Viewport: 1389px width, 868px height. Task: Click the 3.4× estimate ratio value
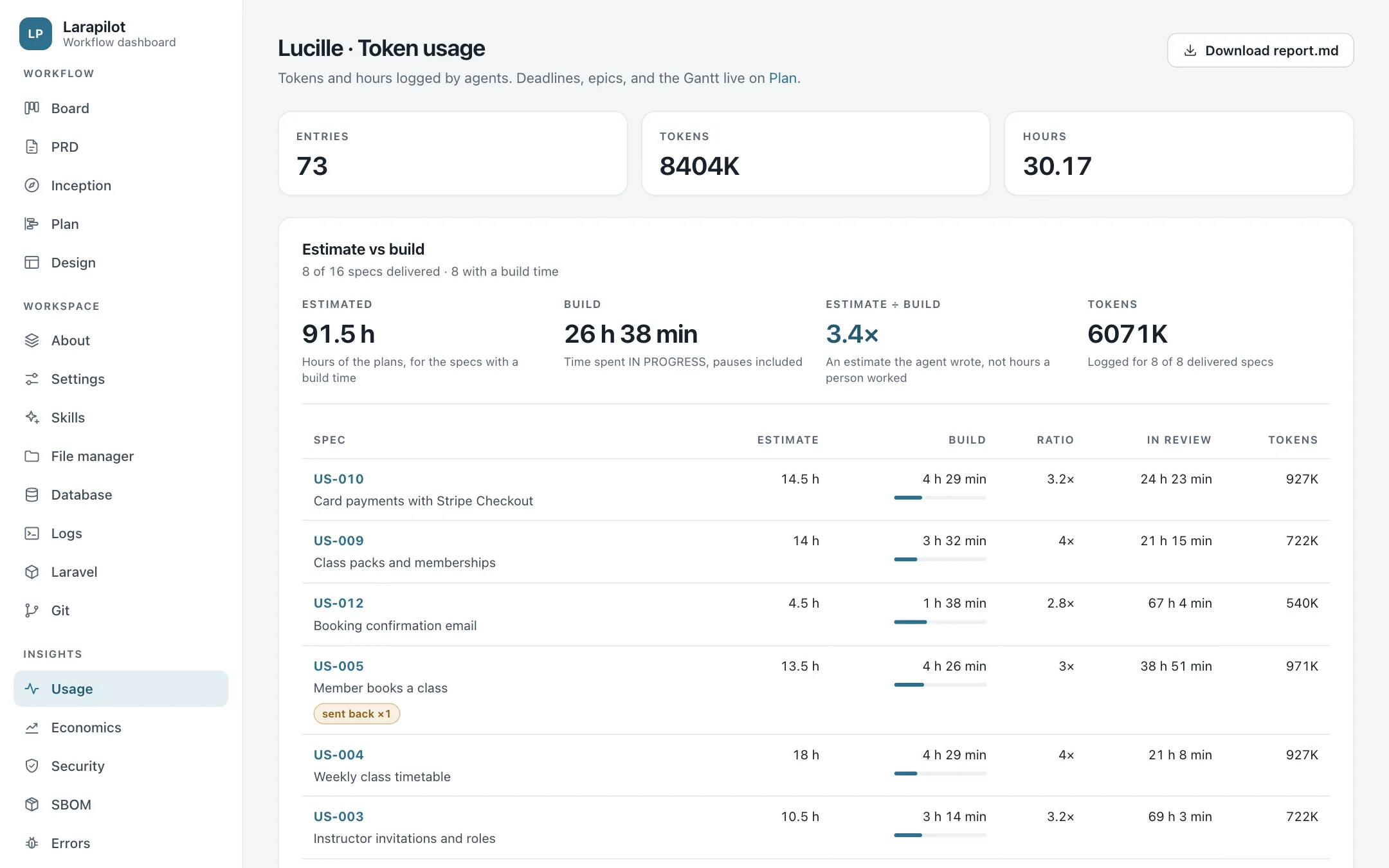coord(852,334)
